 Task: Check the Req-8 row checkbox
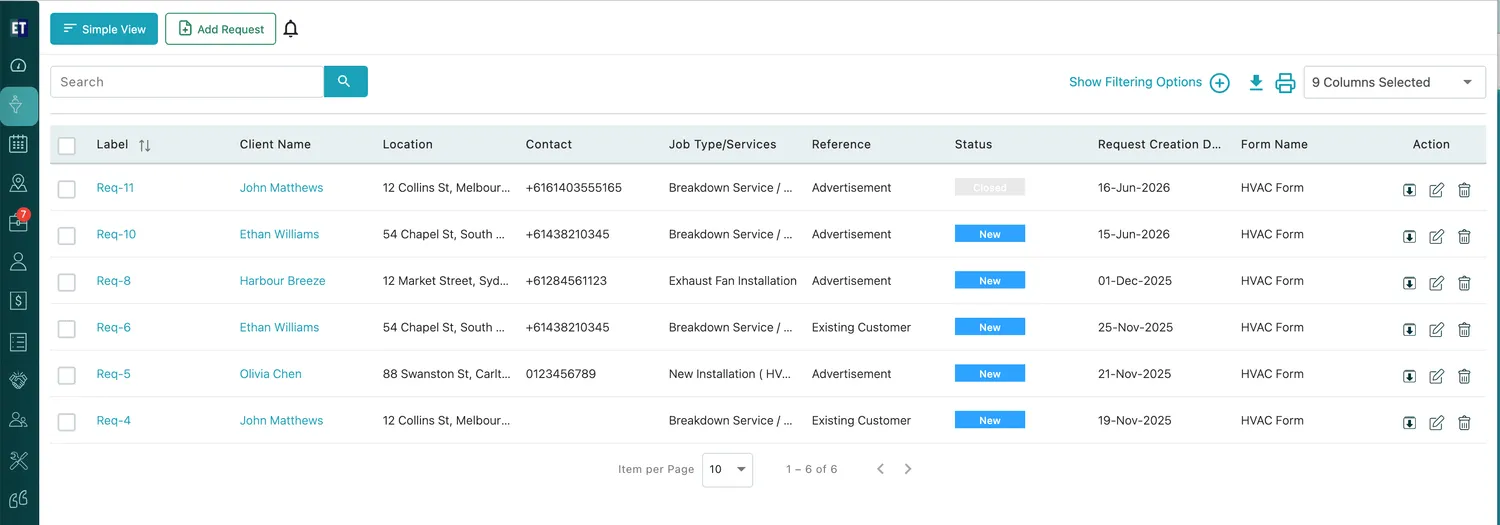(x=67, y=282)
